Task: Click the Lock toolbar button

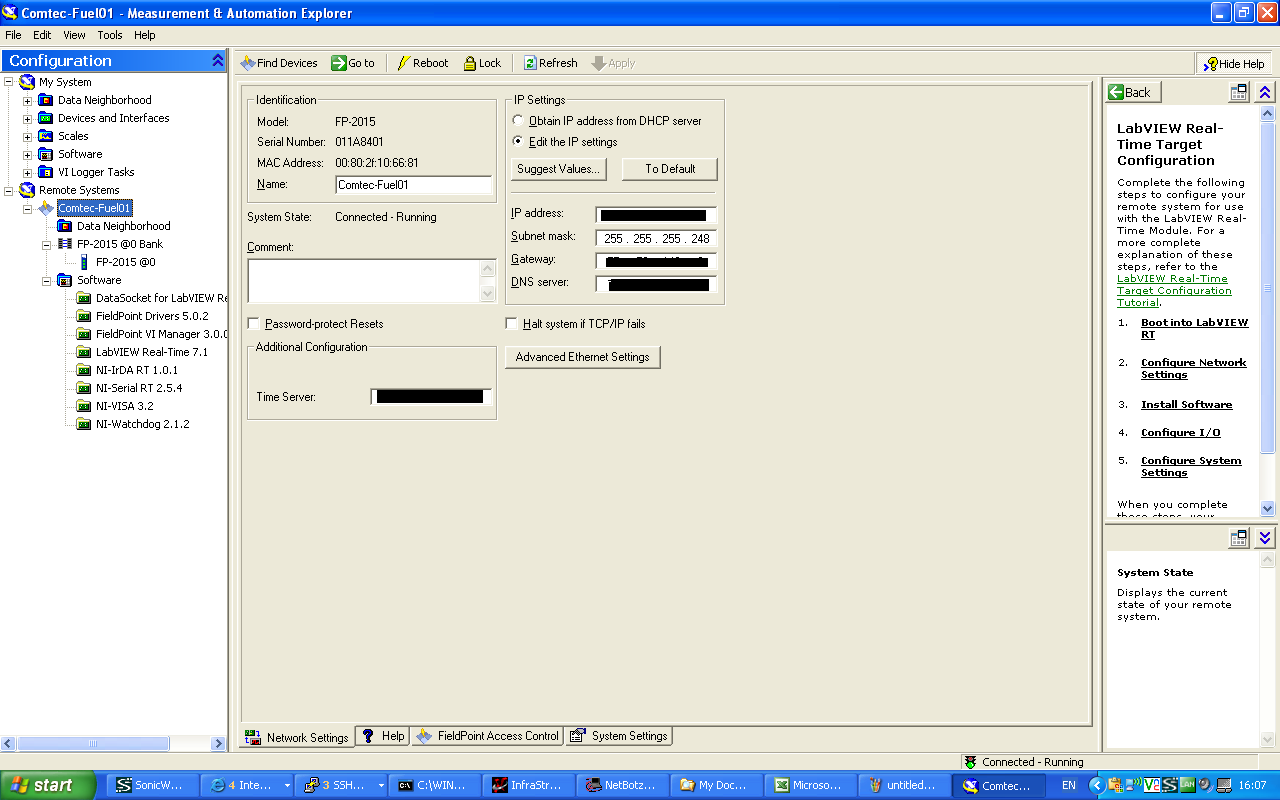Action: point(482,63)
